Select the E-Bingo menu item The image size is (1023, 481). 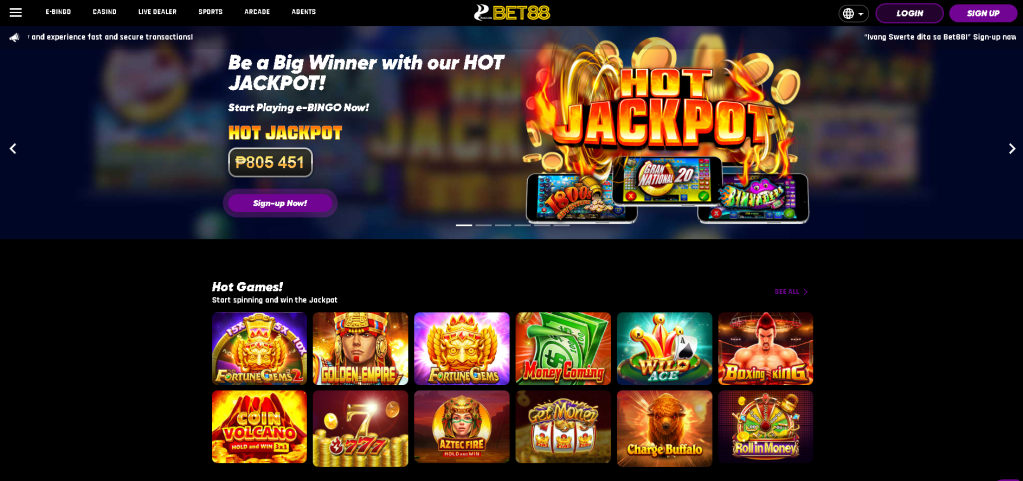point(58,12)
